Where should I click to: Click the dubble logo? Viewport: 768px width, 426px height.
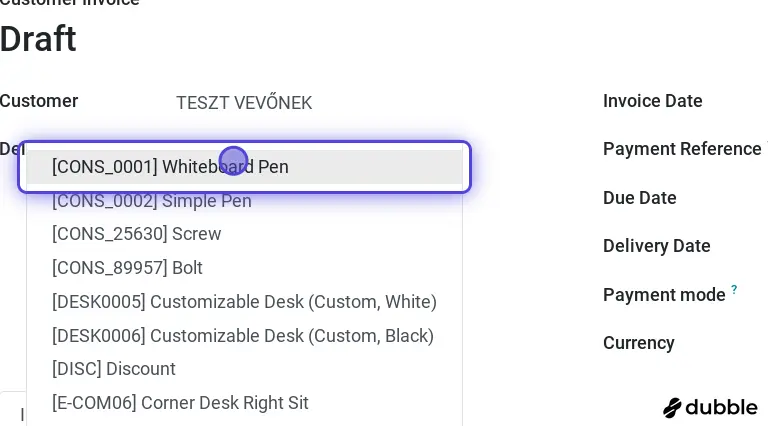tap(710, 407)
